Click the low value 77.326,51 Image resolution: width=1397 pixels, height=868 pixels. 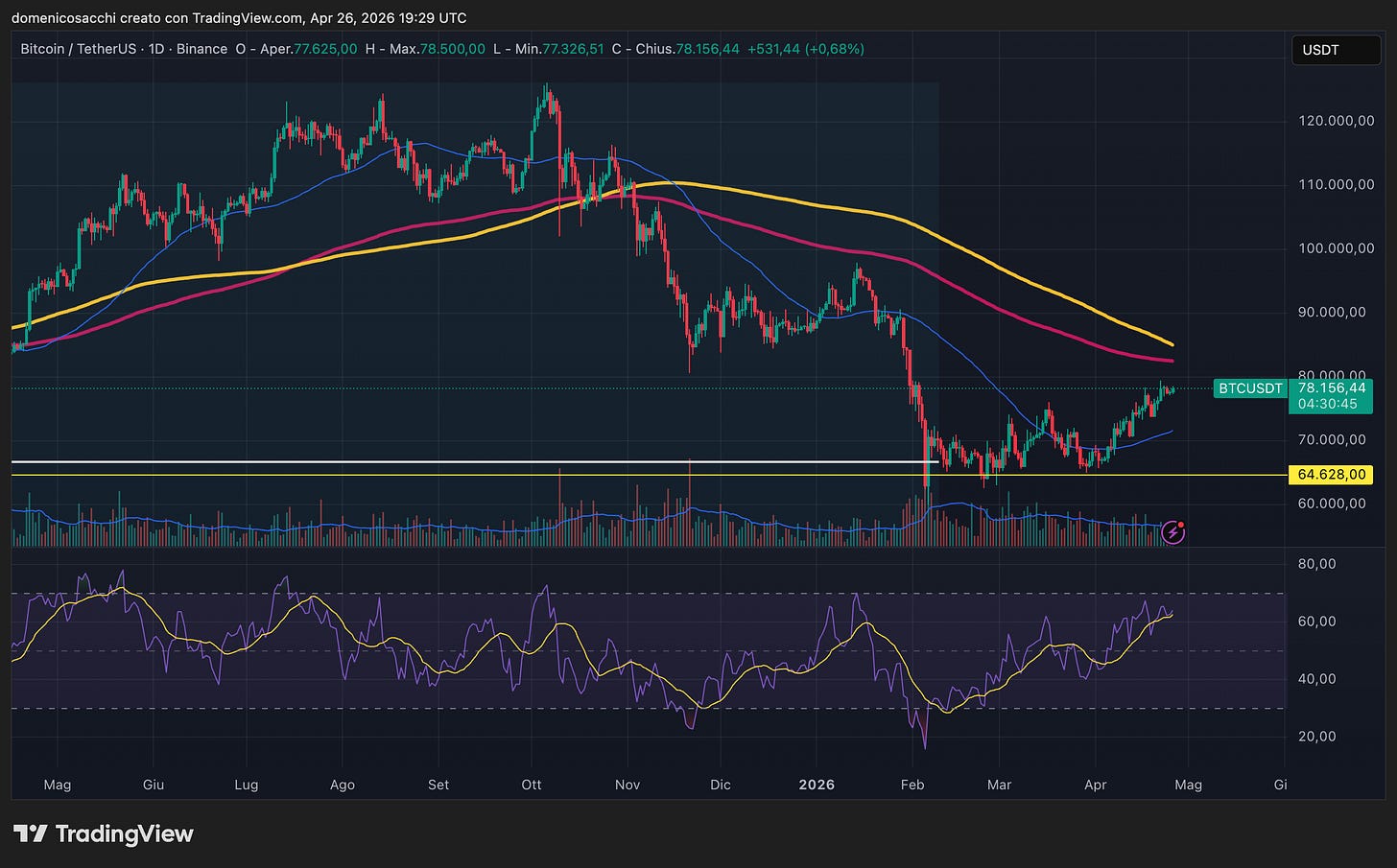coord(572,49)
